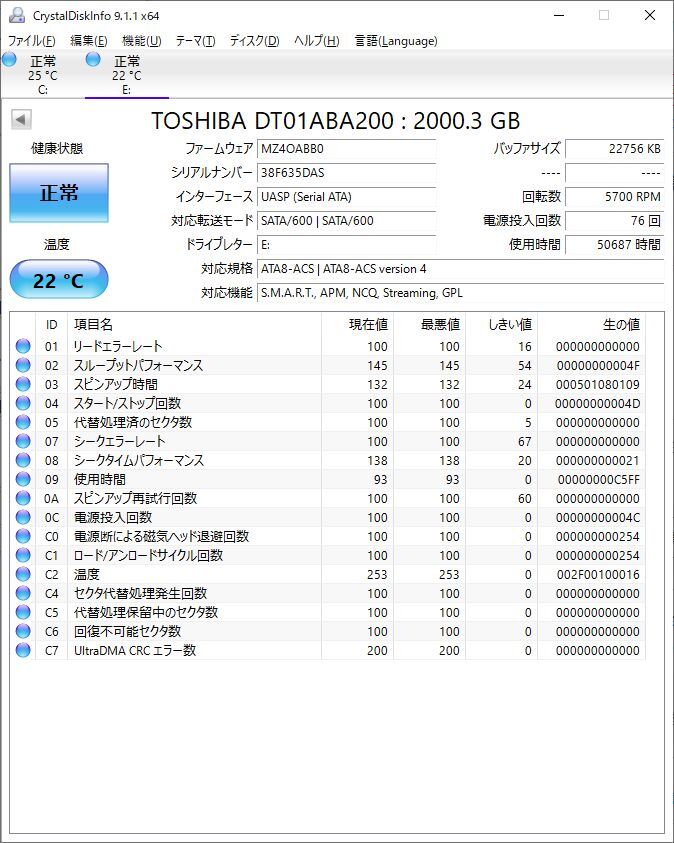Click raw value 00000000004F of スループットパフォーマンス
This screenshot has height=843, width=674.
[x=598, y=366]
